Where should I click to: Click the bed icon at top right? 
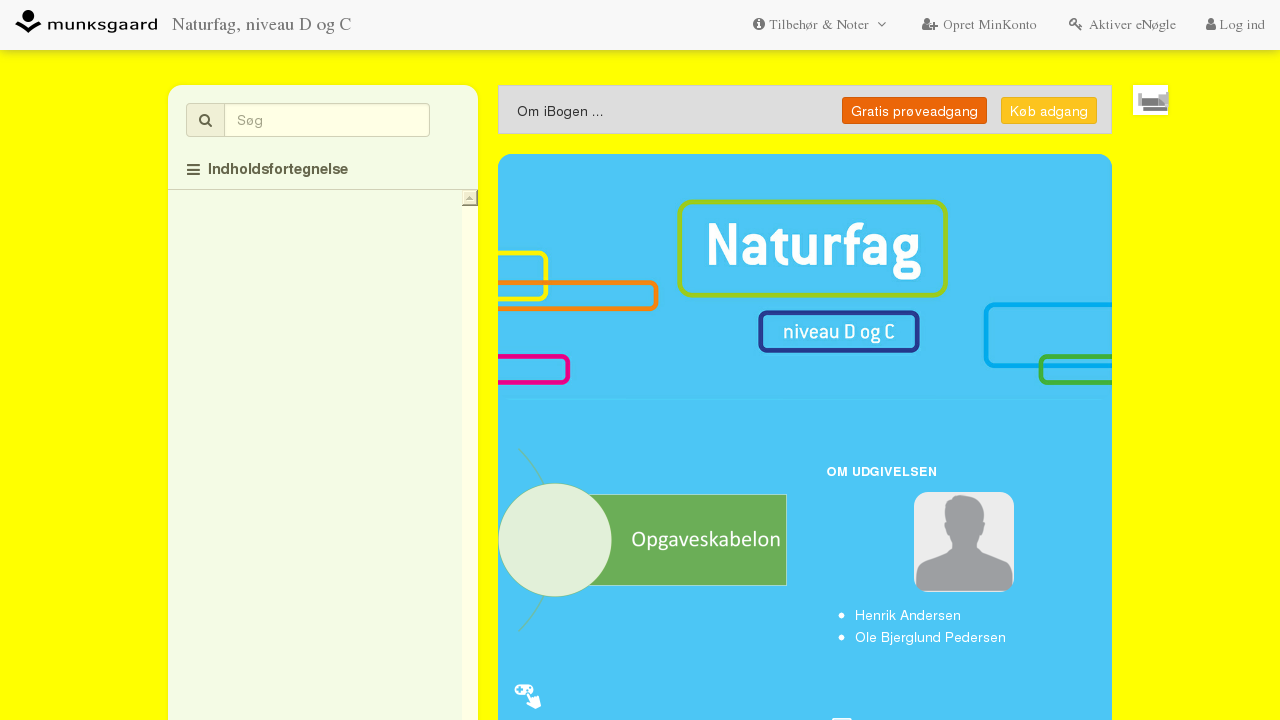pos(1151,100)
